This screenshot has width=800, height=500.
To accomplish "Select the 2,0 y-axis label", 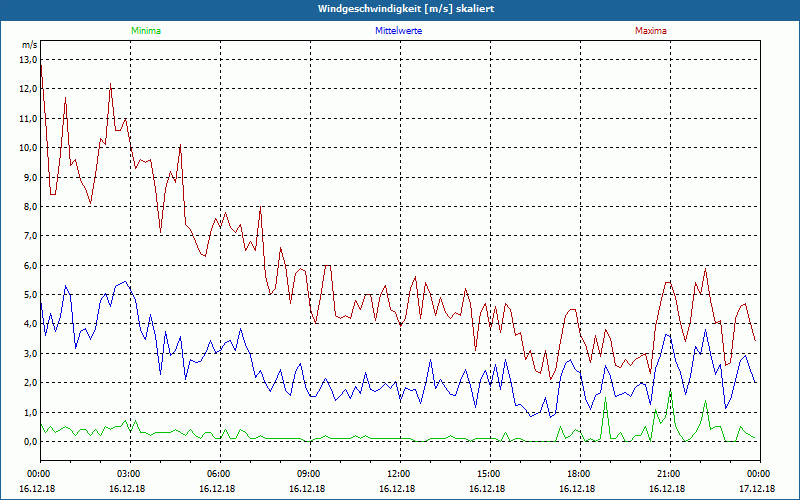I will [31, 383].
